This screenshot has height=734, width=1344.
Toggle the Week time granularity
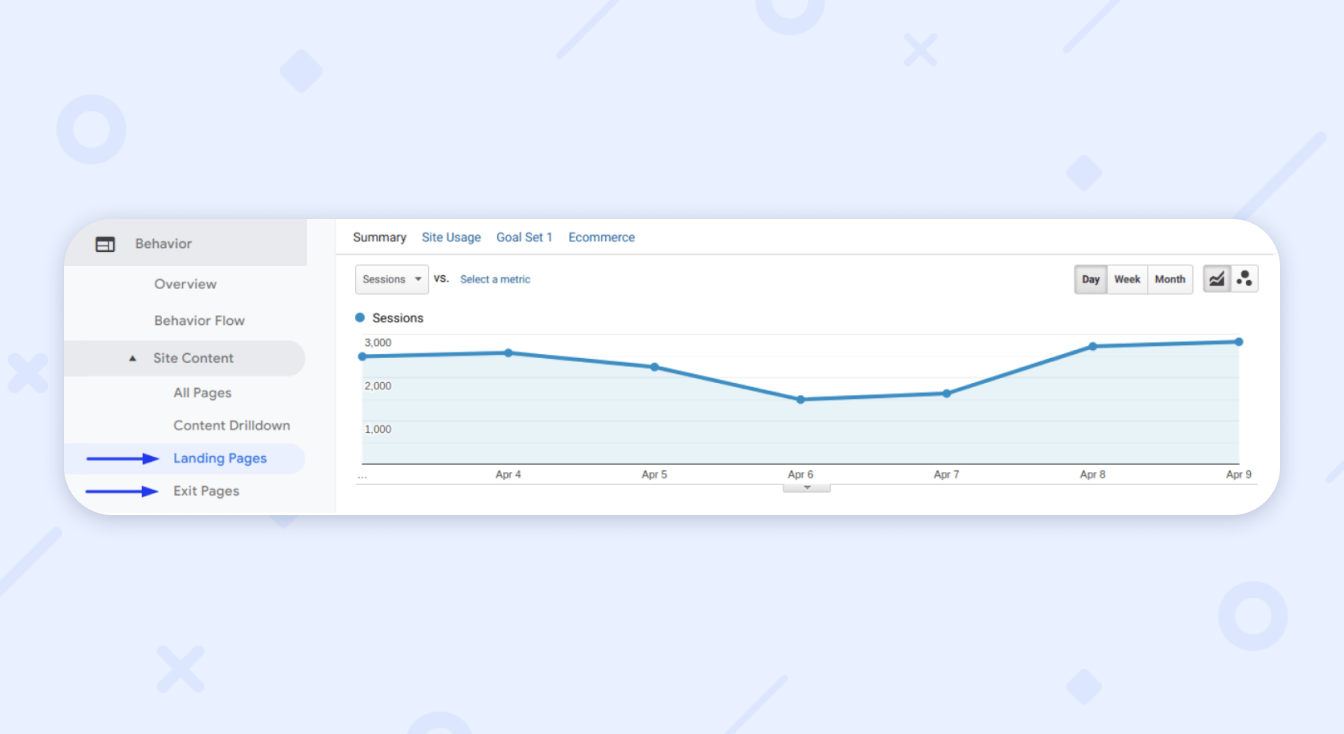pos(1127,279)
